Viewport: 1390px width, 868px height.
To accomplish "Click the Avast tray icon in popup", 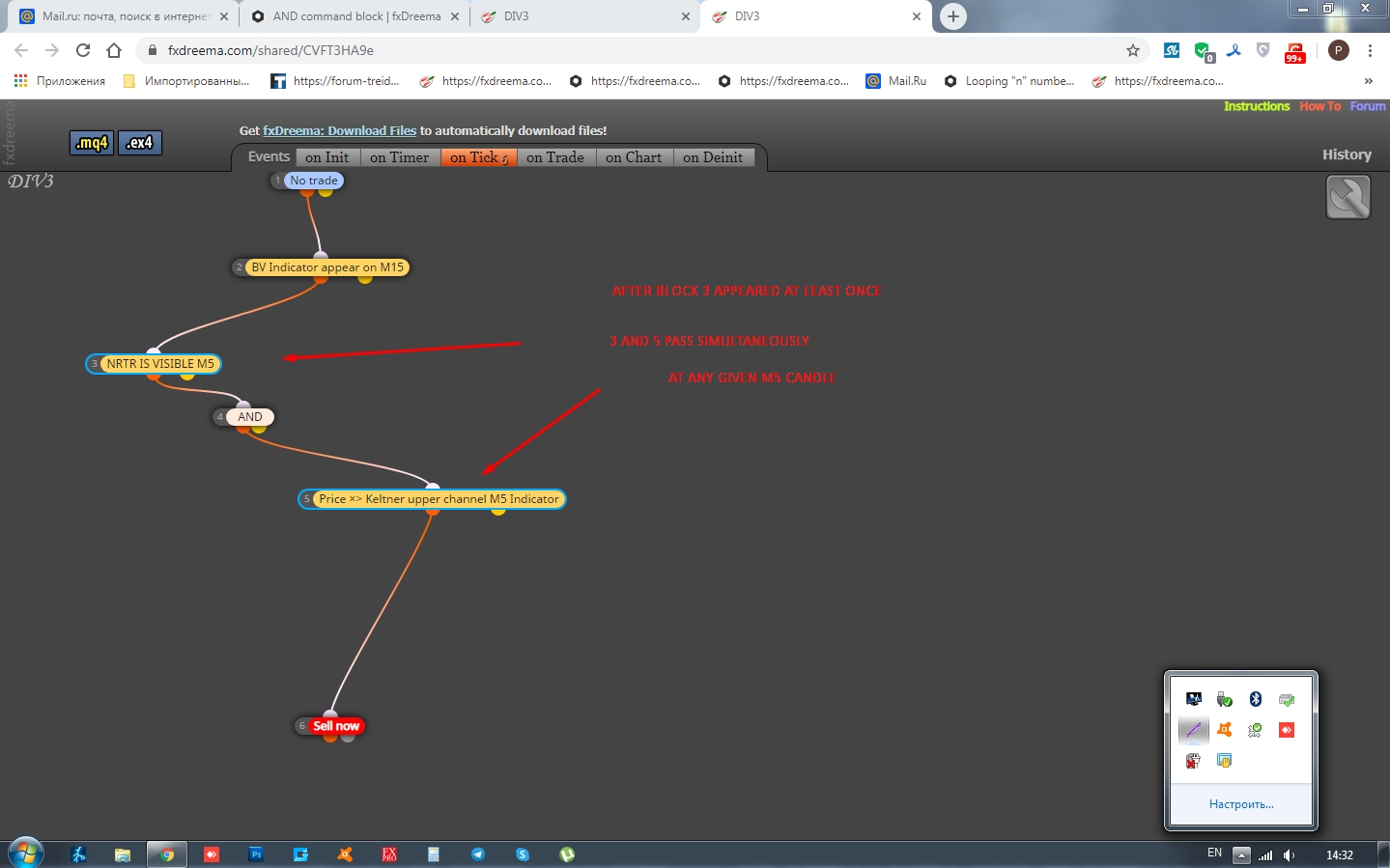I will (x=1225, y=730).
